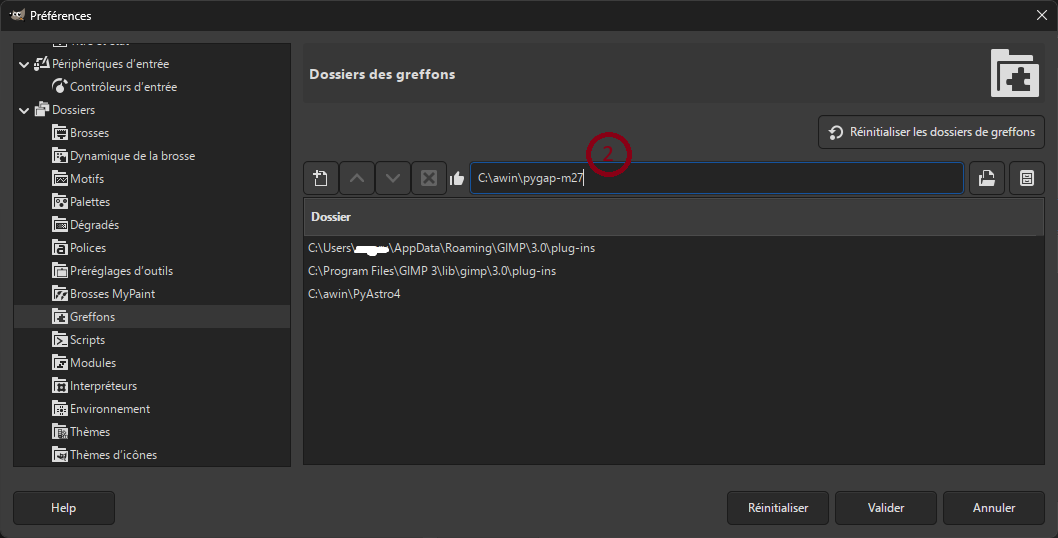Open the Interpréteurs folder settings
The height and width of the screenshot is (538, 1058).
[x=103, y=385]
